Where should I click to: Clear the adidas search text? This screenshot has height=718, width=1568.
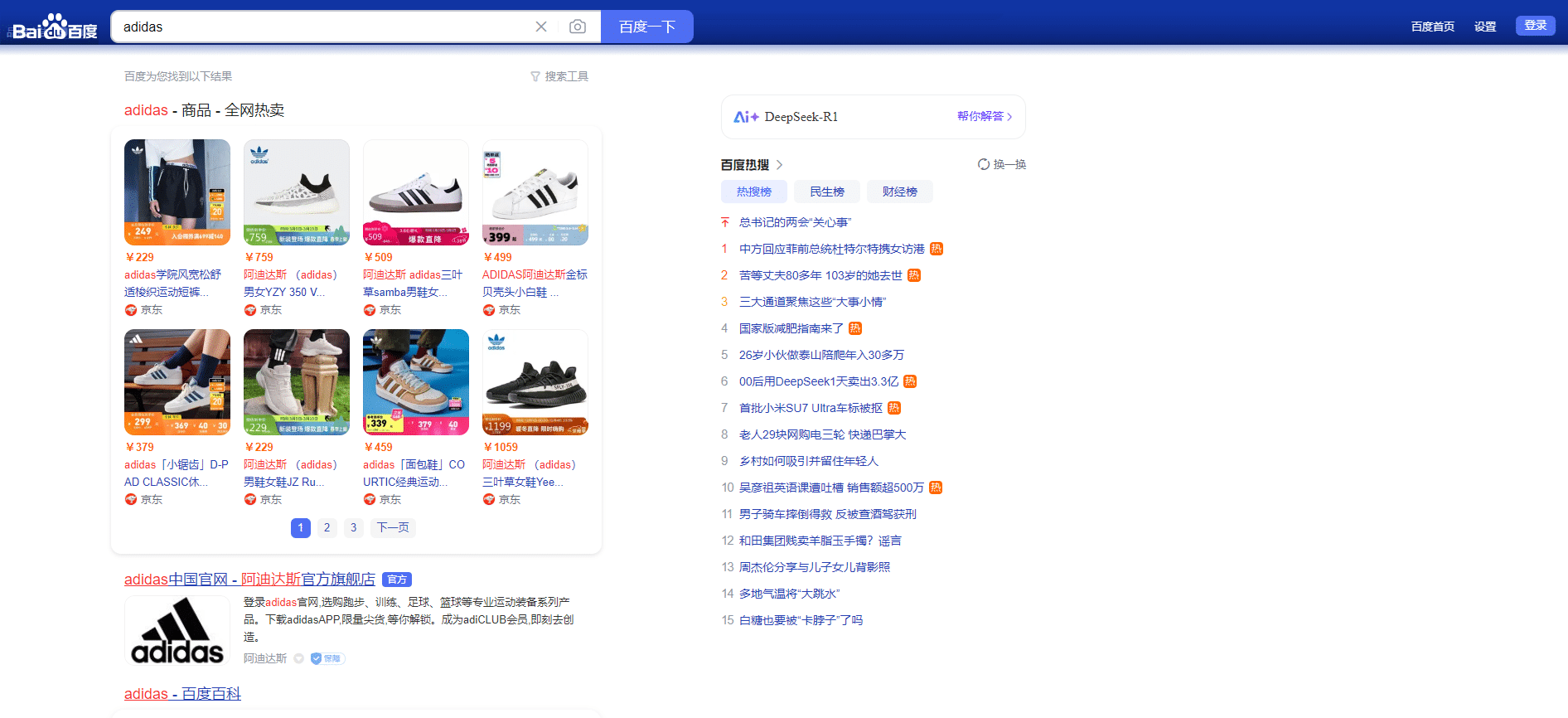[541, 27]
